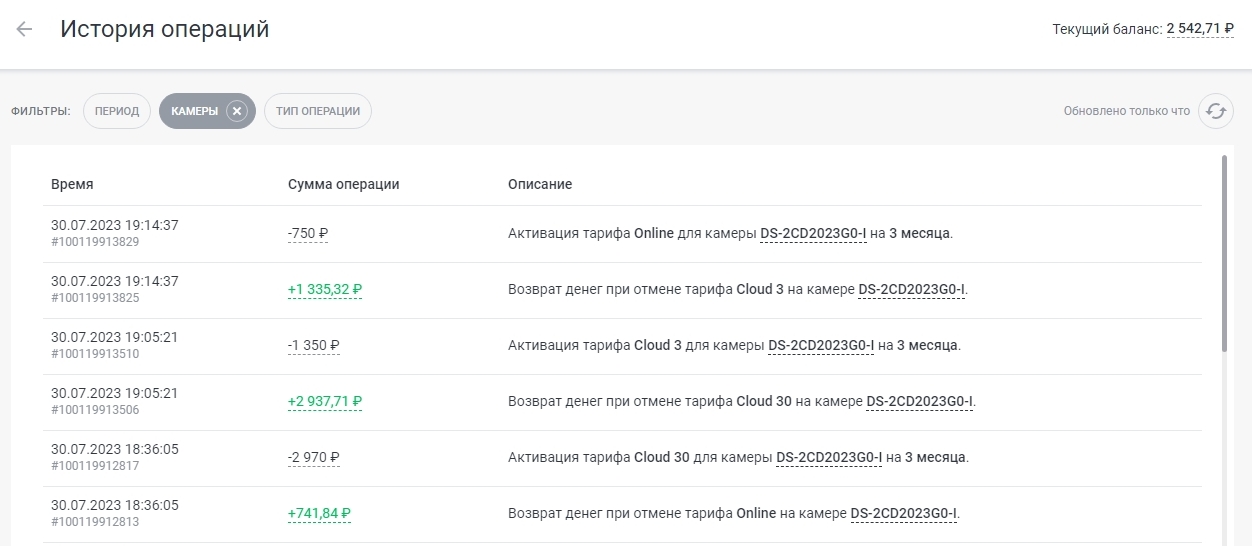Click the back arrow icon
The image size is (1252, 546).
point(24,29)
